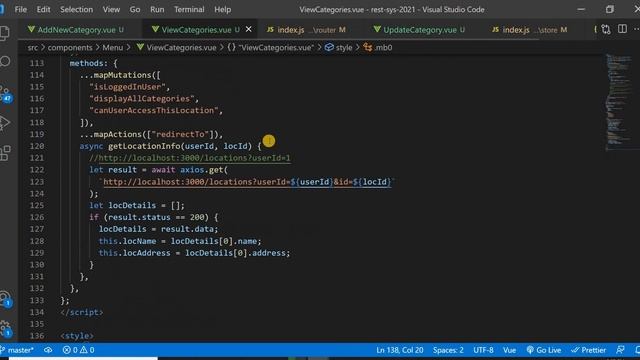
Task: Switch to AddNewCategory.vue tab
Action: (x=76, y=30)
